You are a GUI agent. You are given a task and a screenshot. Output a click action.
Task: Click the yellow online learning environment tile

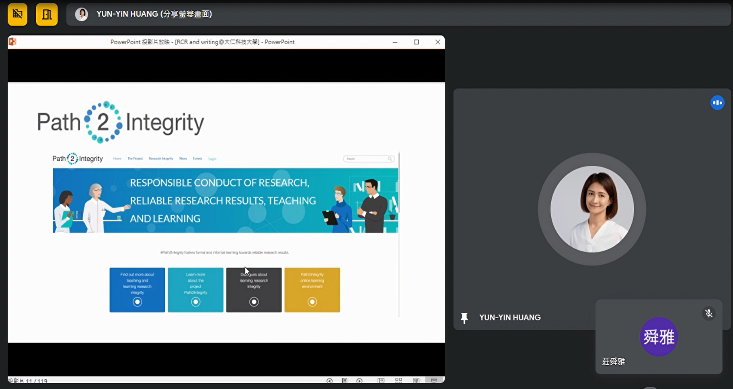click(x=312, y=290)
